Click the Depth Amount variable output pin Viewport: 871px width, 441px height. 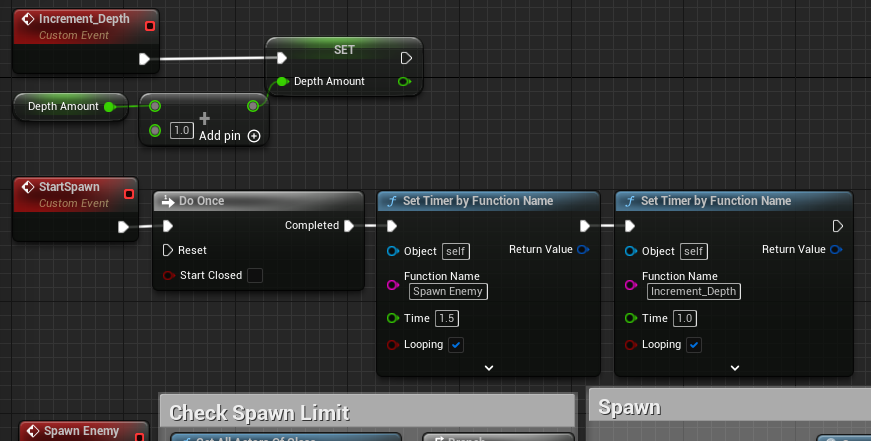tap(108, 106)
